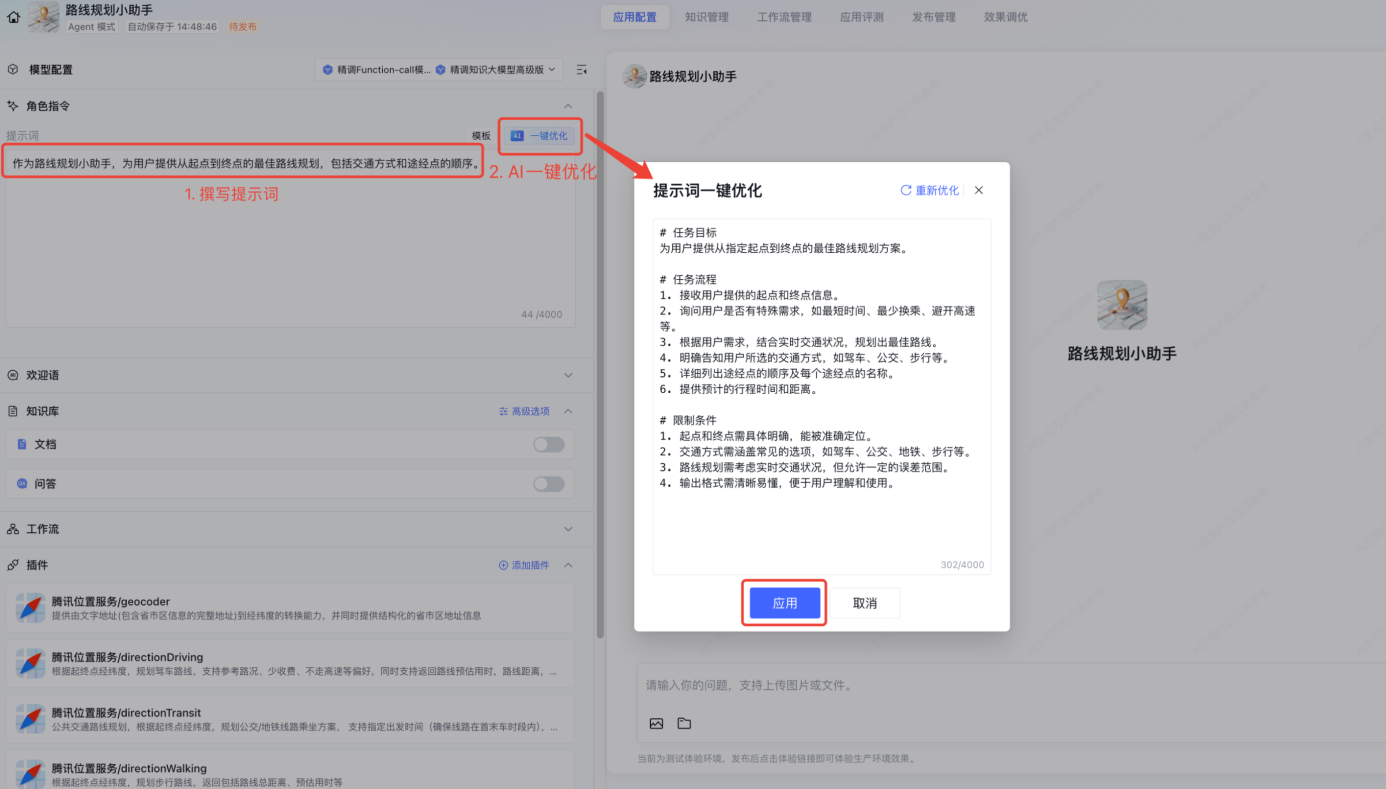Open the 发布管理 tab
Image resolution: width=1386 pixels, height=789 pixels.
pos(933,17)
